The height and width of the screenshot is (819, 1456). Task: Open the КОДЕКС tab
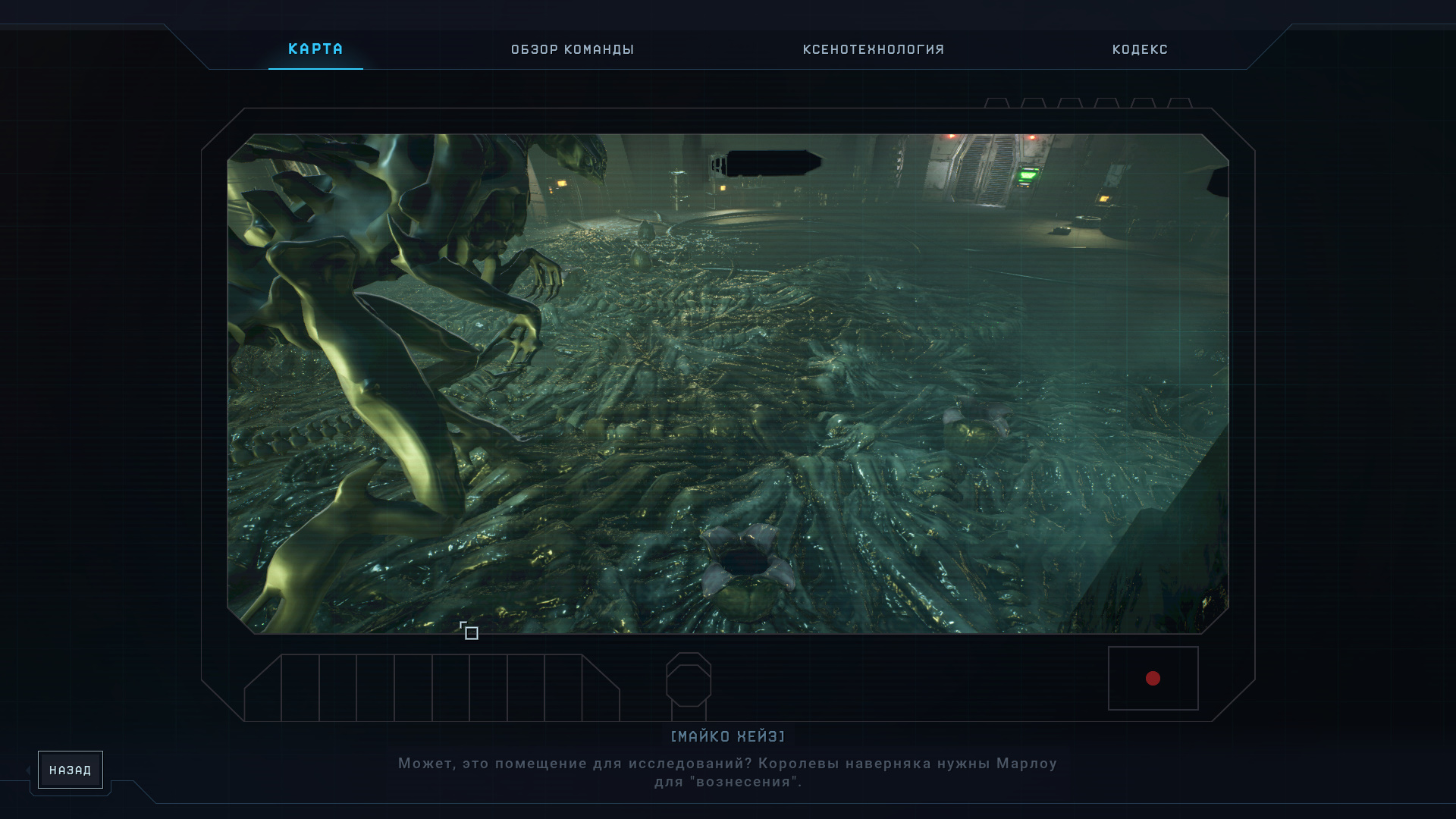[1140, 49]
